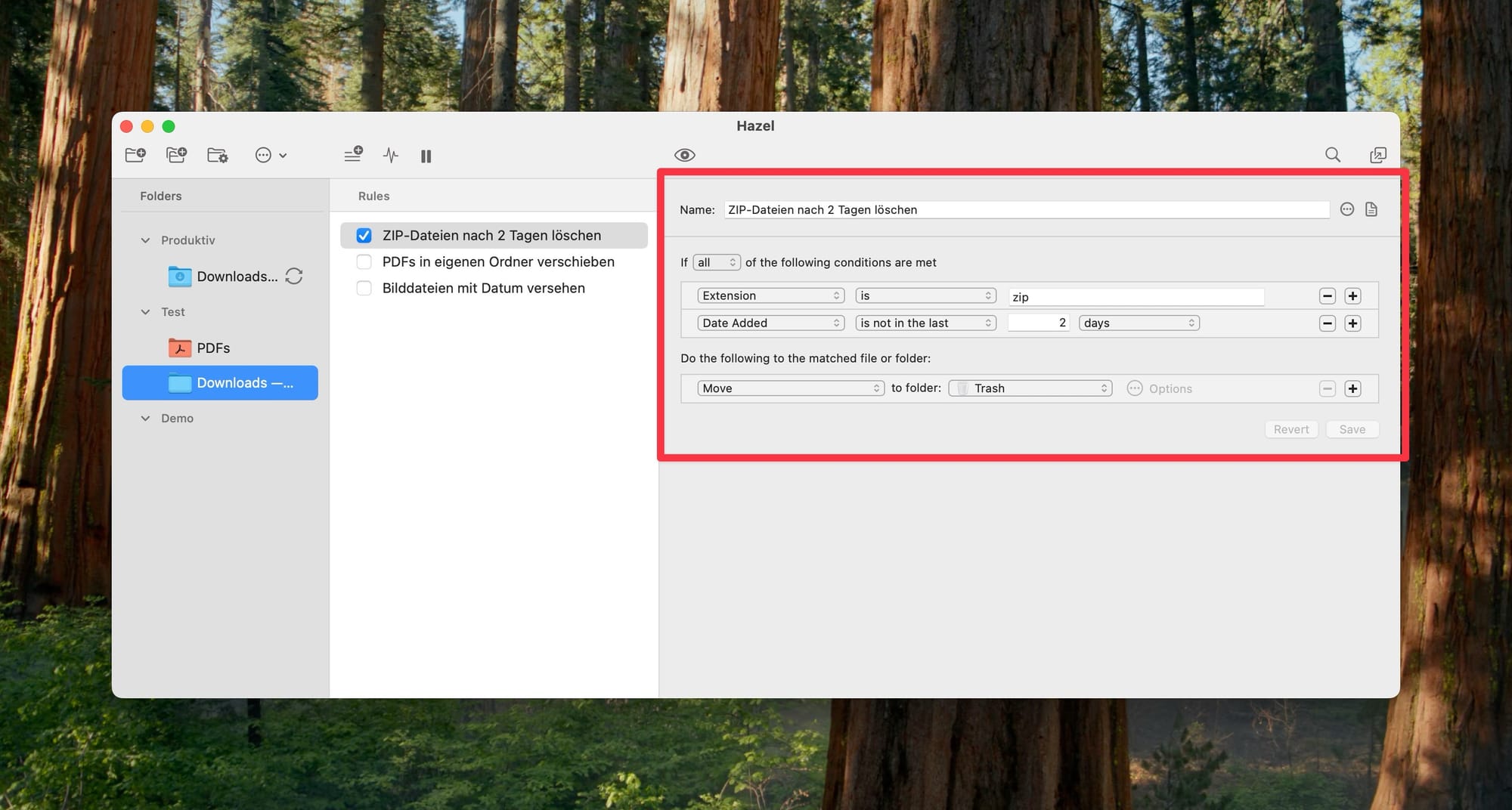
Task: Open the days unit dropdown
Action: [x=1139, y=323]
